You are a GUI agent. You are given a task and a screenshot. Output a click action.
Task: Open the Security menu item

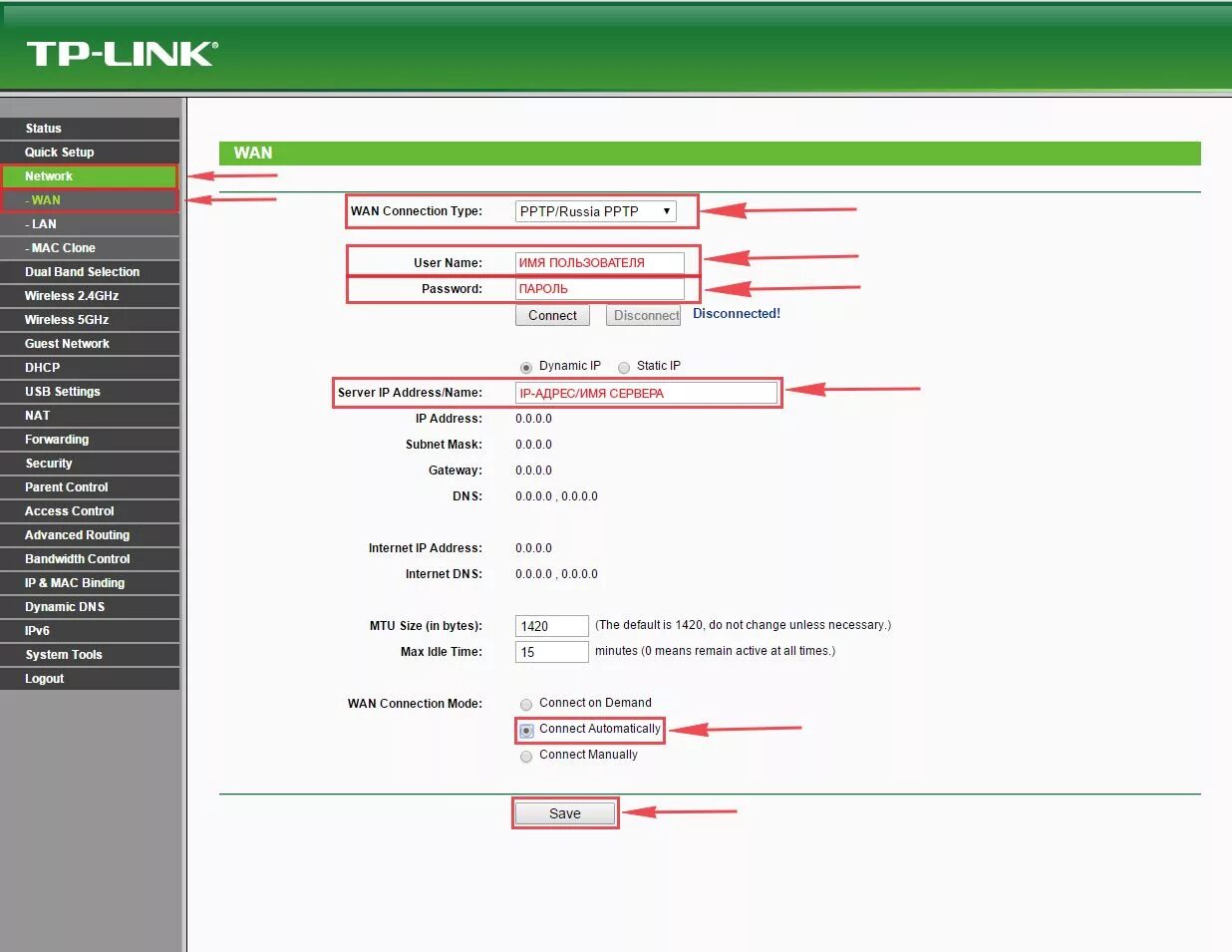click(90, 464)
